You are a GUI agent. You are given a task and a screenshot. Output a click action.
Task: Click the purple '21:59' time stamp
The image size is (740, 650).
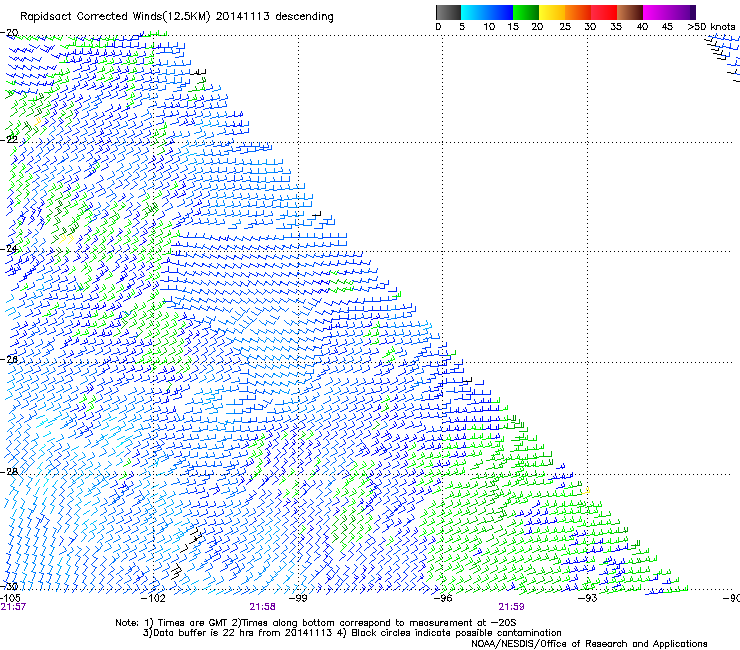[x=511, y=607]
